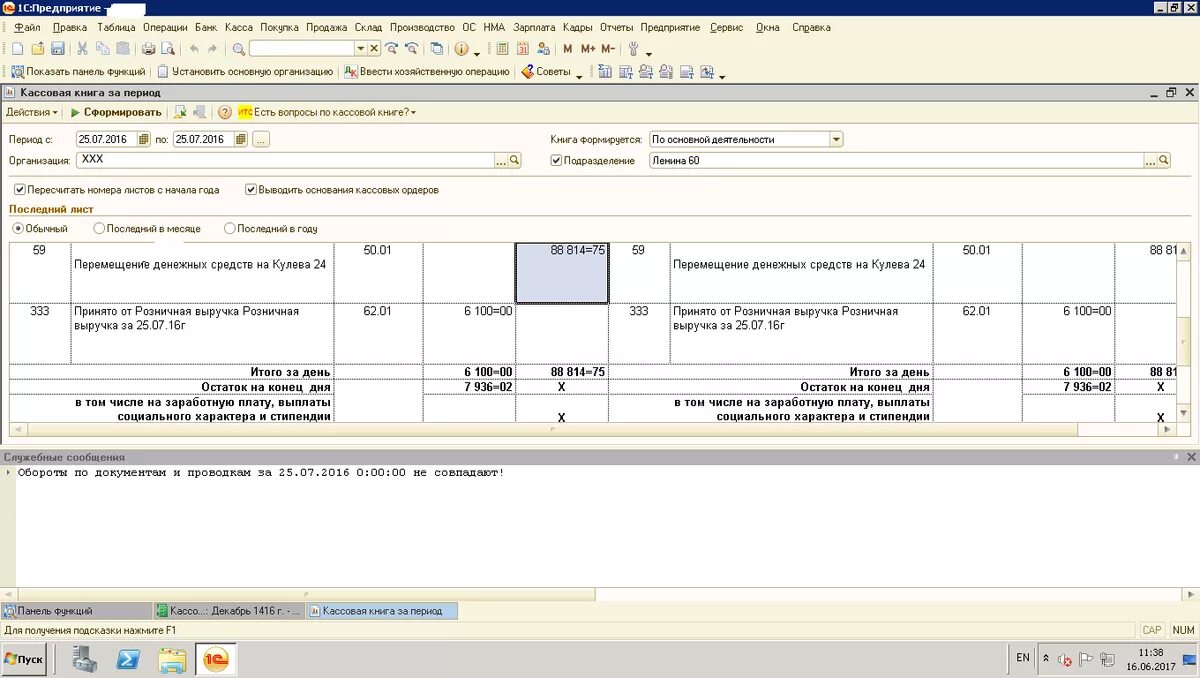The height and width of the screenshot is (678, 1200).
Task: Click magnifier icon next to Подразделение field
Action: (1163, 160)
